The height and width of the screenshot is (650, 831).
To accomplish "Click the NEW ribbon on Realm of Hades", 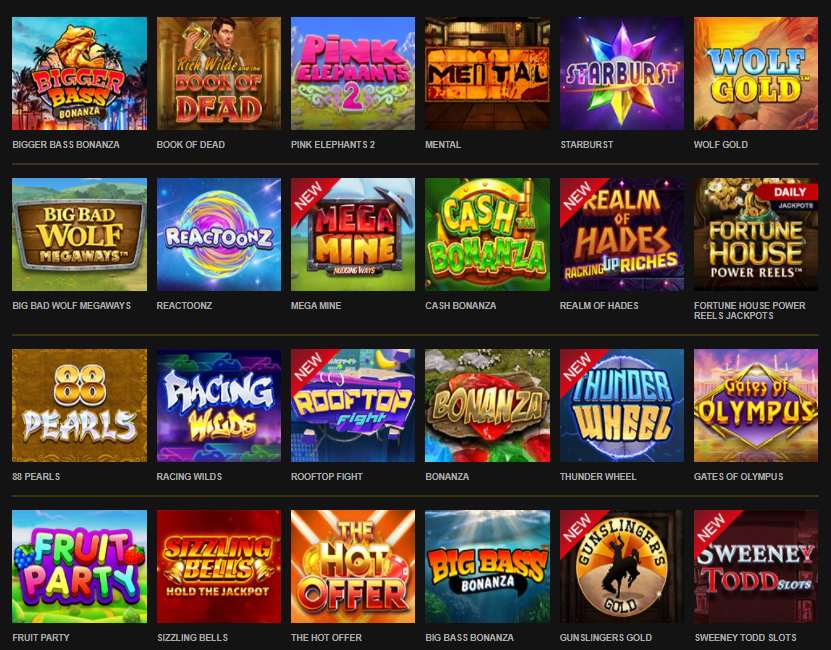I will [x=579, y=197].
